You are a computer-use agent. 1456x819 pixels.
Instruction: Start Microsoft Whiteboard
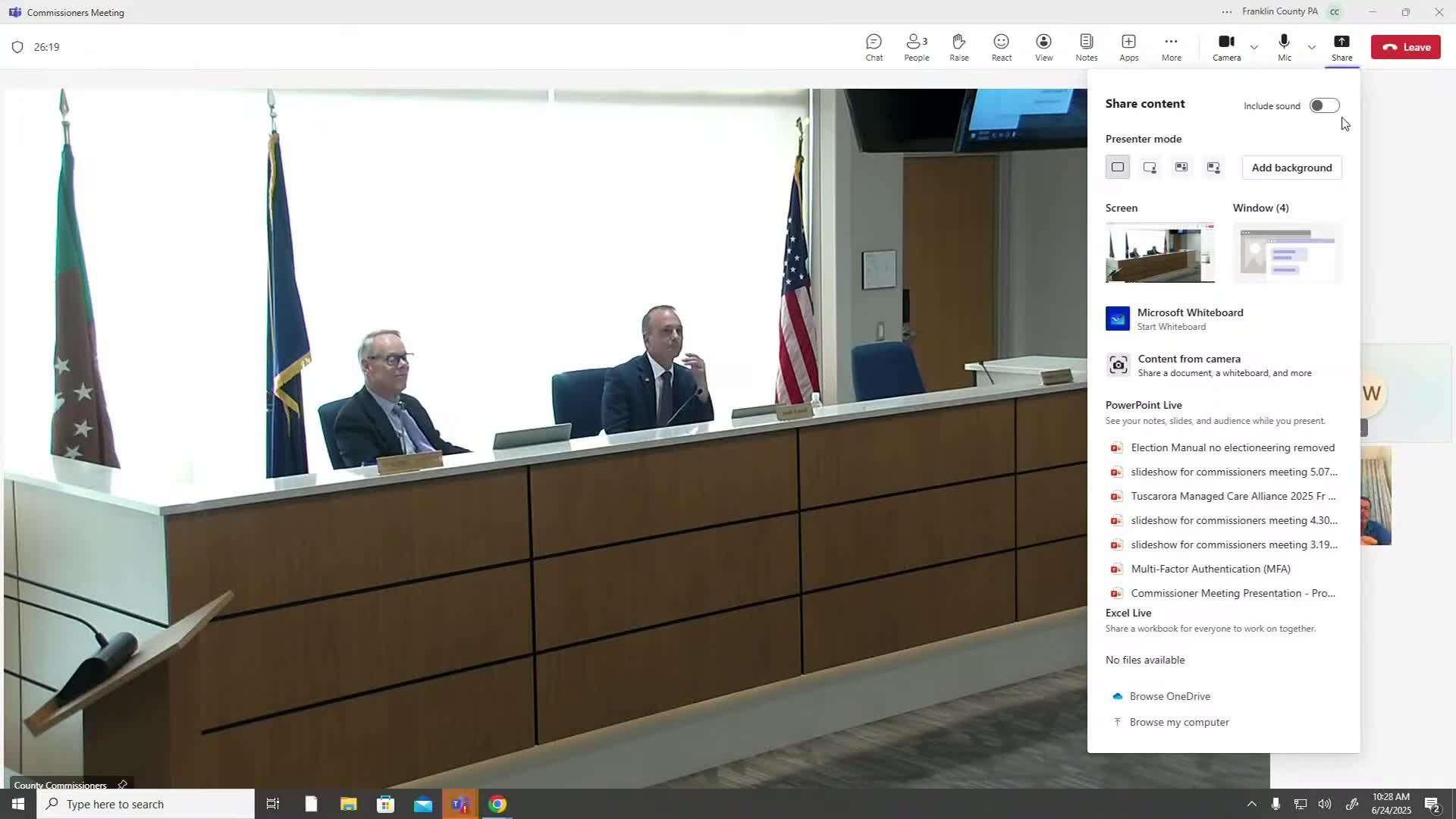click(1189, 318)
